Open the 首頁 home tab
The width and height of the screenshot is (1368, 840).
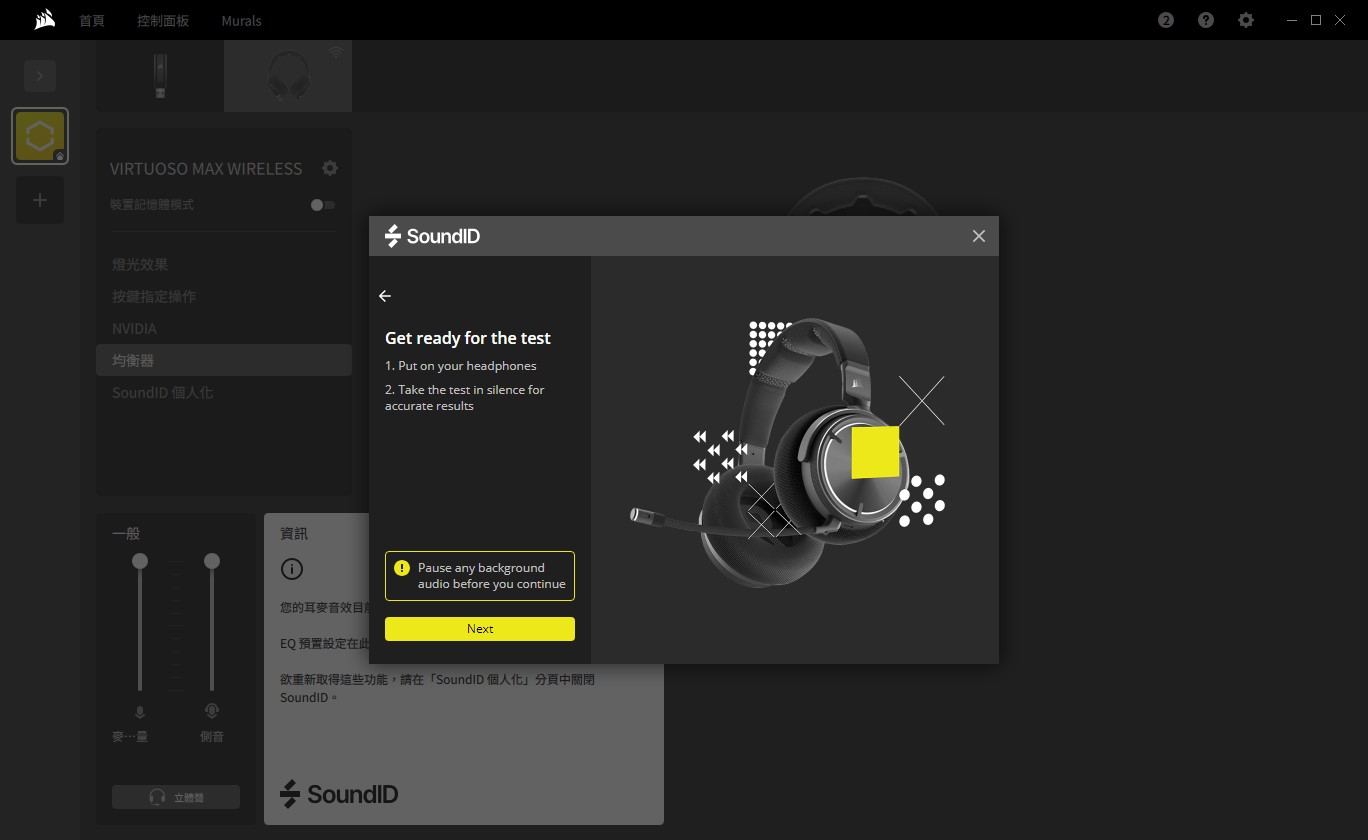point(92,20)
